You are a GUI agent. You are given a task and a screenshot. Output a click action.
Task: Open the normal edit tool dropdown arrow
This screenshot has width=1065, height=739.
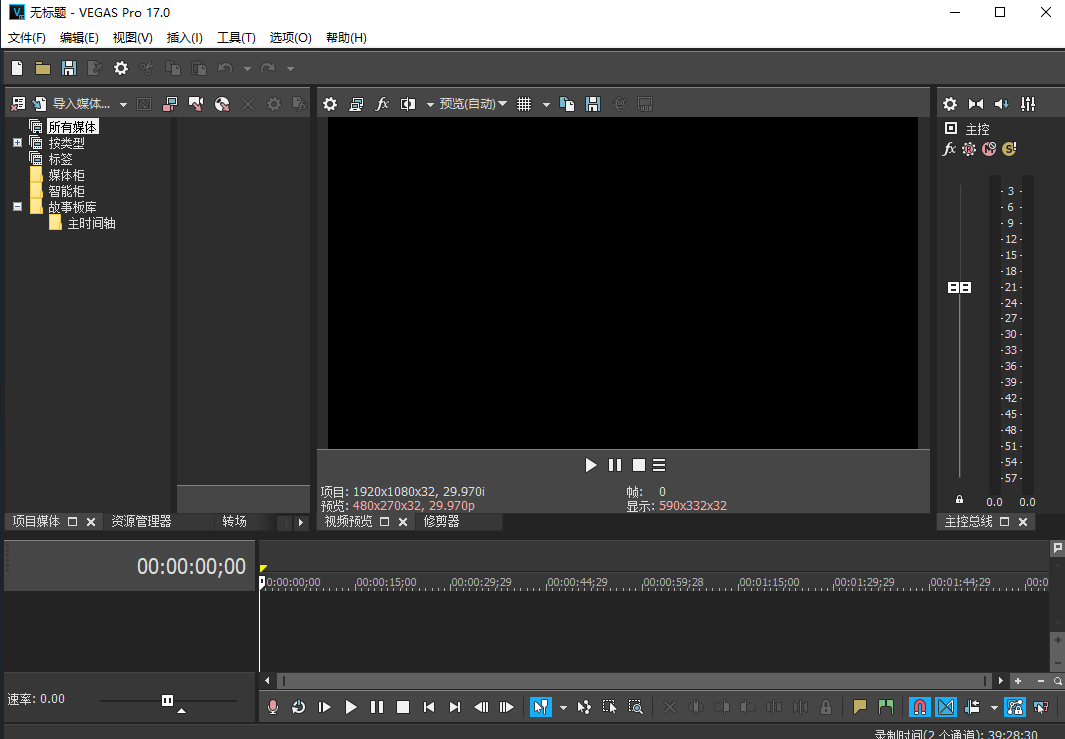[563, 708]
